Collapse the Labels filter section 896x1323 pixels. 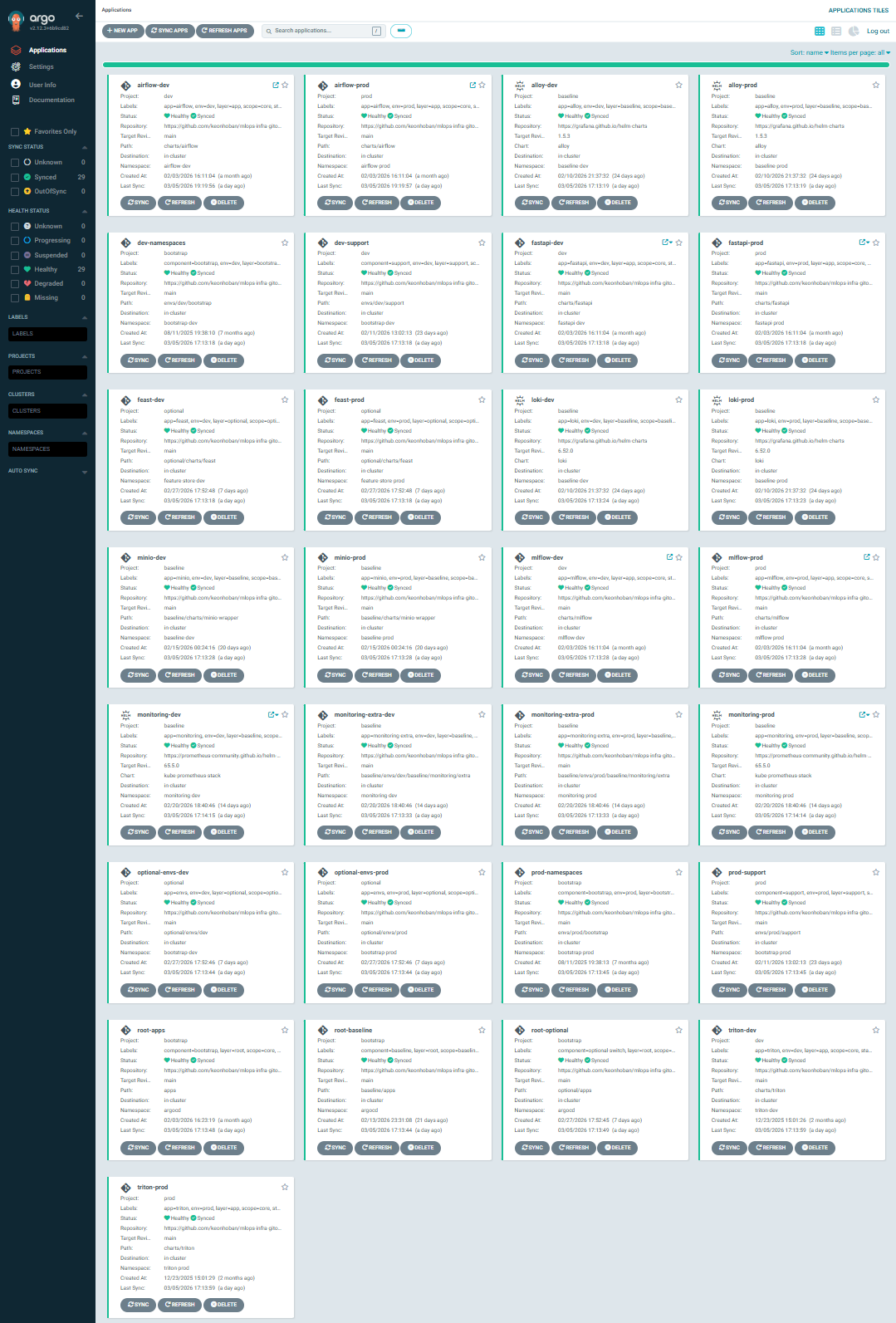click(85, 318)
